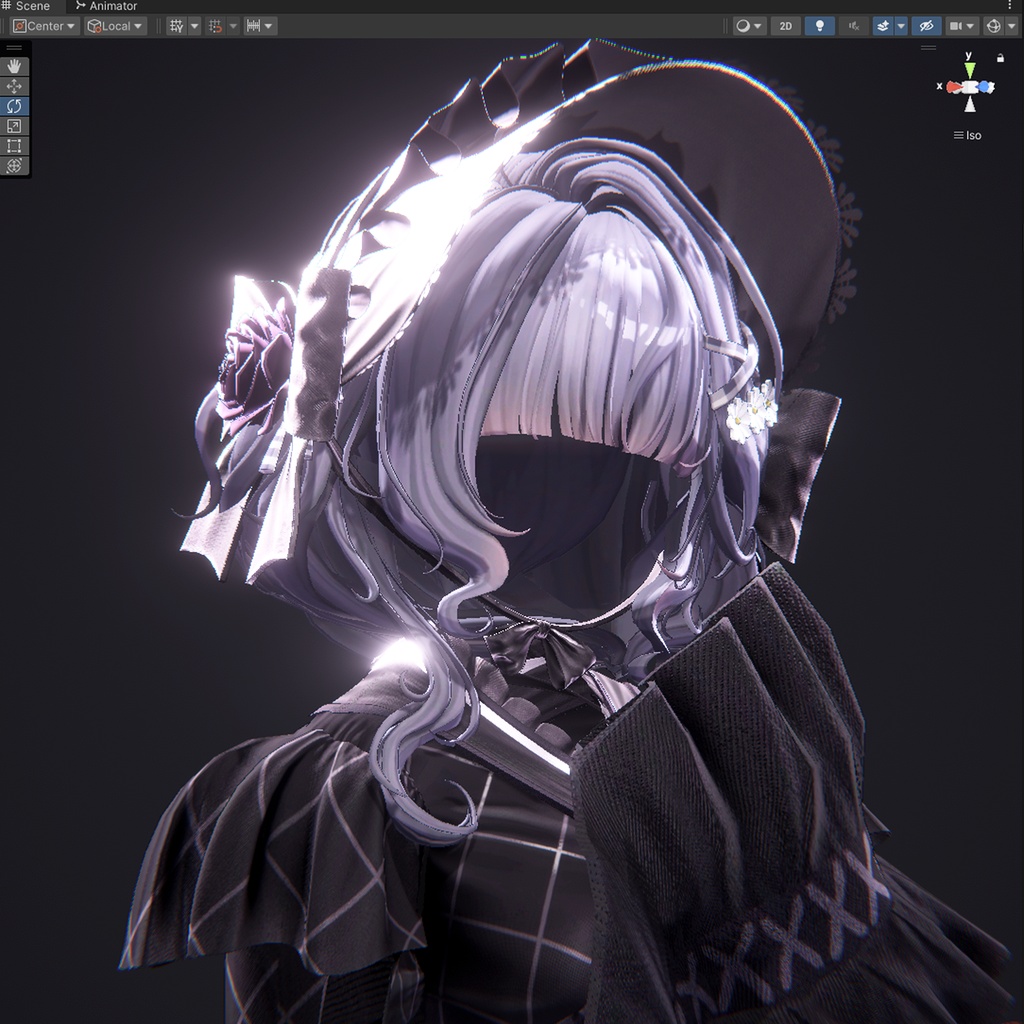Click the green Y axis cone on orientation gizmo
The width and height of the screenshot is (1024, 1024).
[970, 69]
